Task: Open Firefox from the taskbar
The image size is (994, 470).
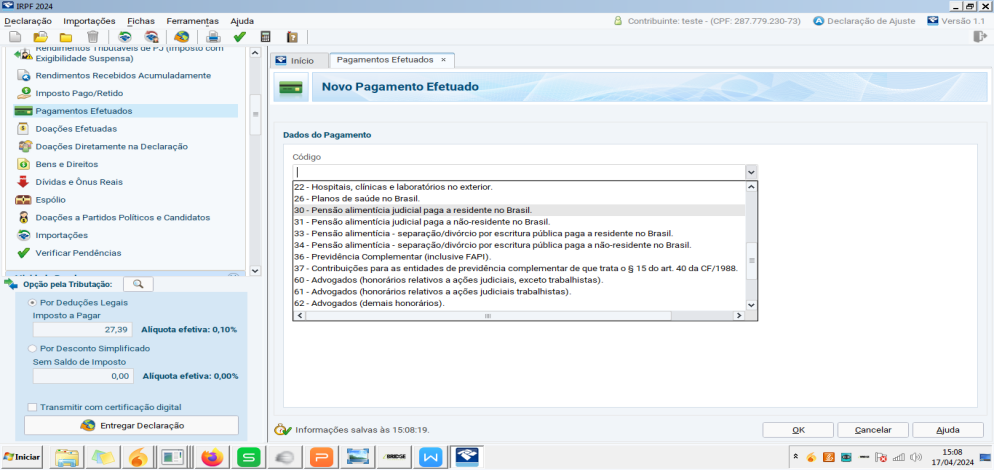Action: (211, 457)
